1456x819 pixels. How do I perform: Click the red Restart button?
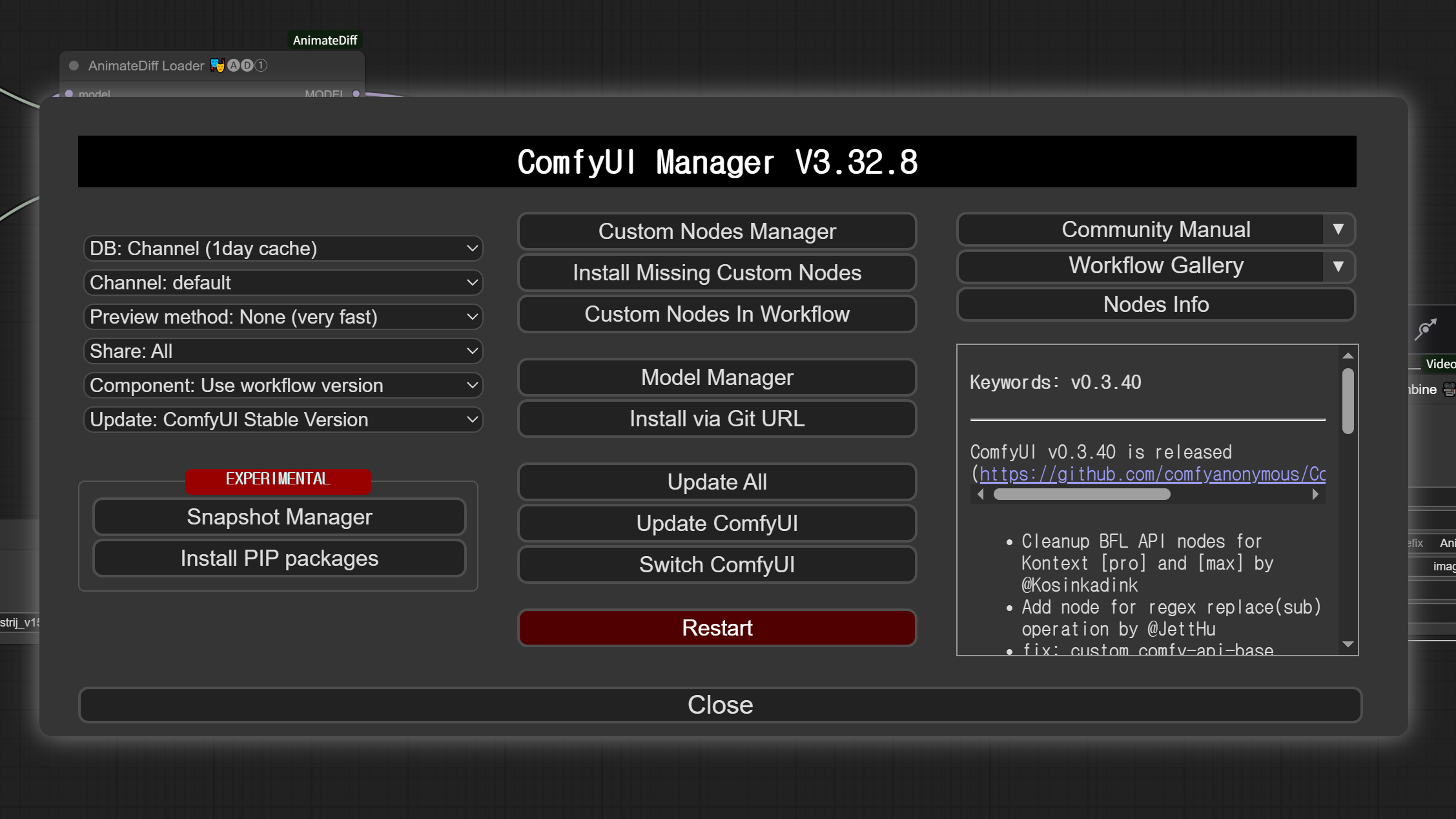coord(717,628)
